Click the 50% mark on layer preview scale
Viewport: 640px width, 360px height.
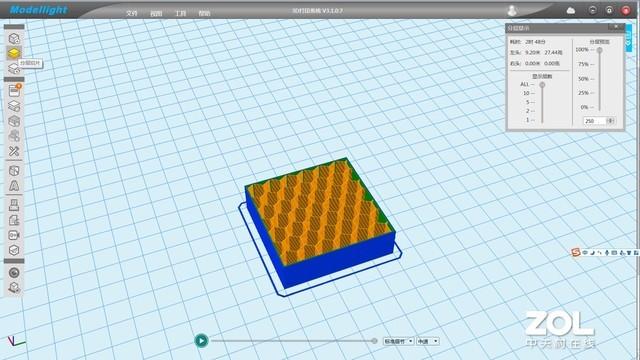584,79
